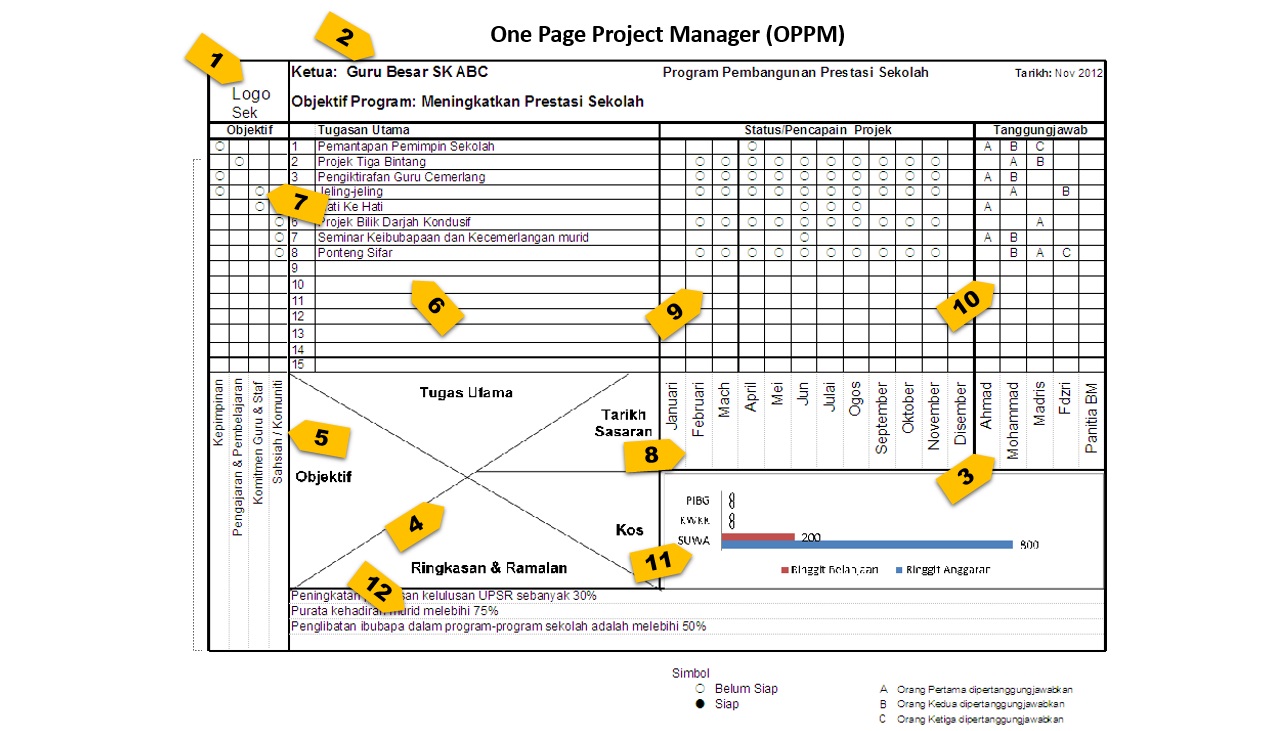The height and width of the screenshot is (731, 1287).
Task: Click the red Ringgit Belanjaan legend swatch
Action: click(784, 570)
